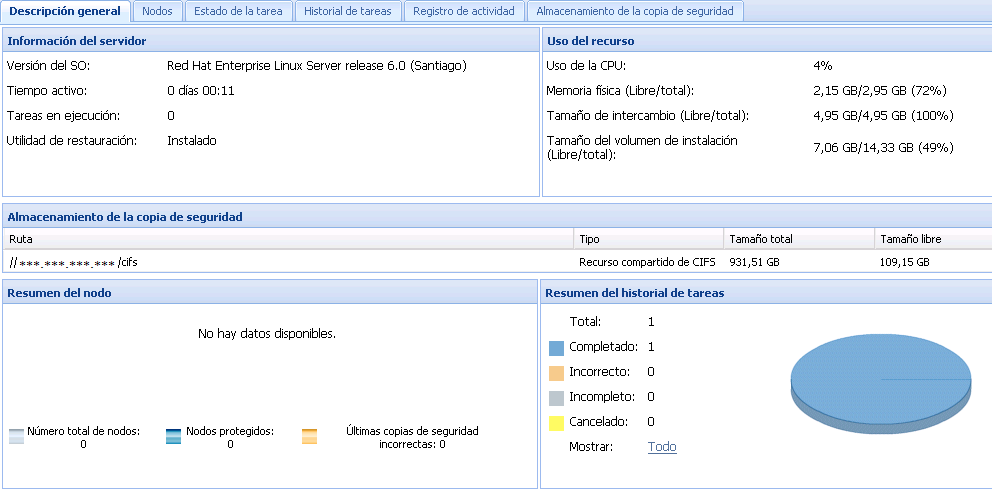Click the total nodes count icon
Image resolution: width=992 pixels, height=493 pixels.
tap(16, 436)
